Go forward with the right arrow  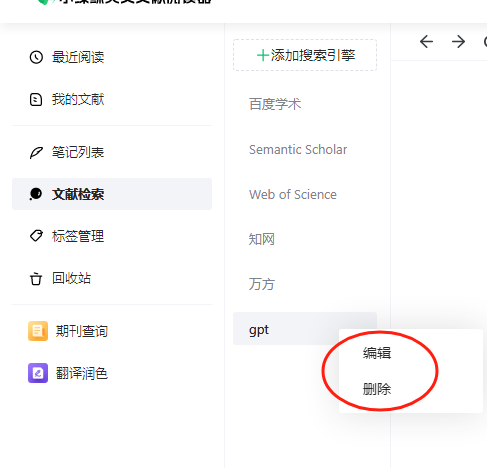[458, 42]
